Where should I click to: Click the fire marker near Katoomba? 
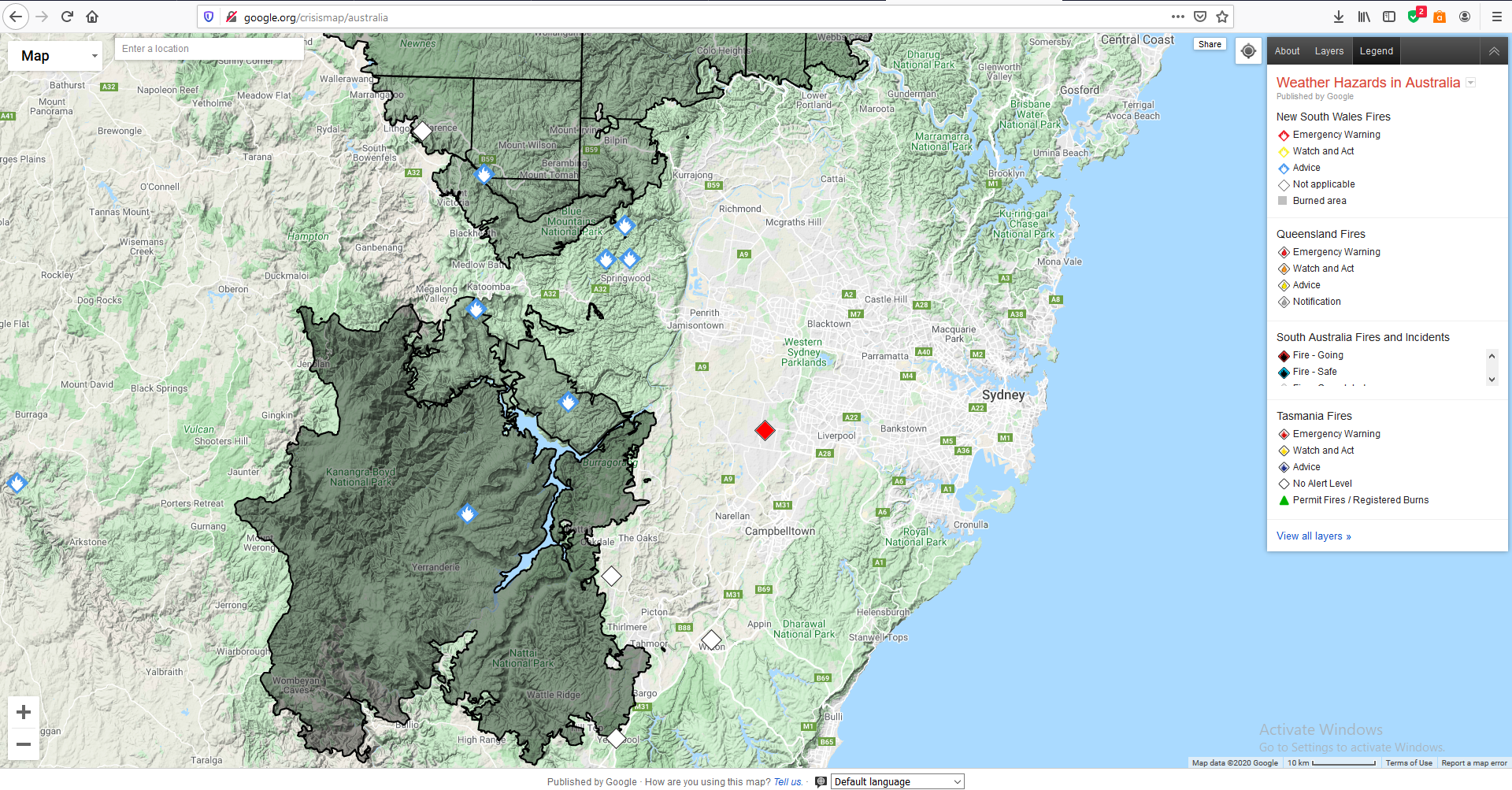coord(476,309)
